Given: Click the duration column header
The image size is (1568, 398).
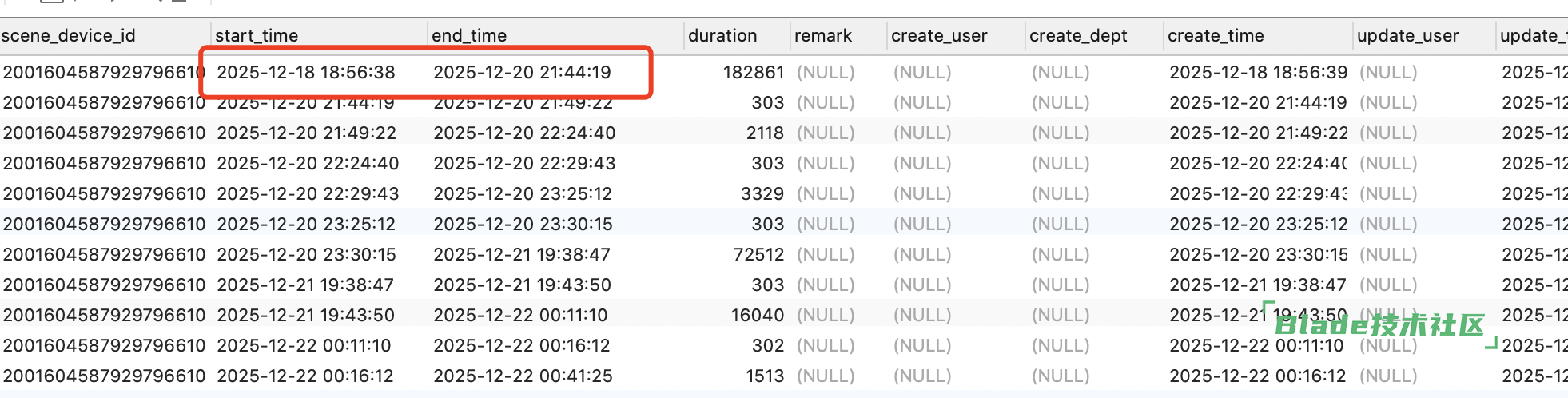Looking at the screenshot, I should pyautogui.click(x=722, y=36).
